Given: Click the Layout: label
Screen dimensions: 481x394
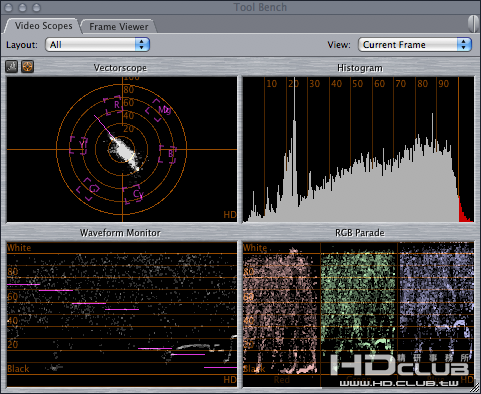Looking at the screenshot, I should tap(22, 45).
